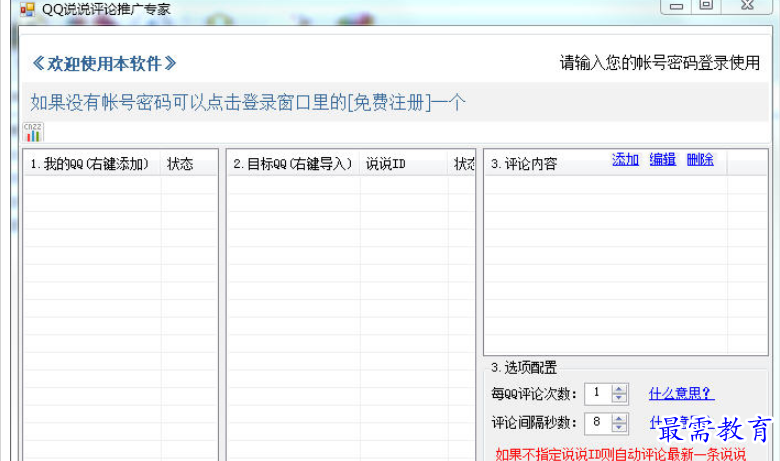Click the 每QQ评论次数 value field
780x461 pixels.
(x=598, y=394)
